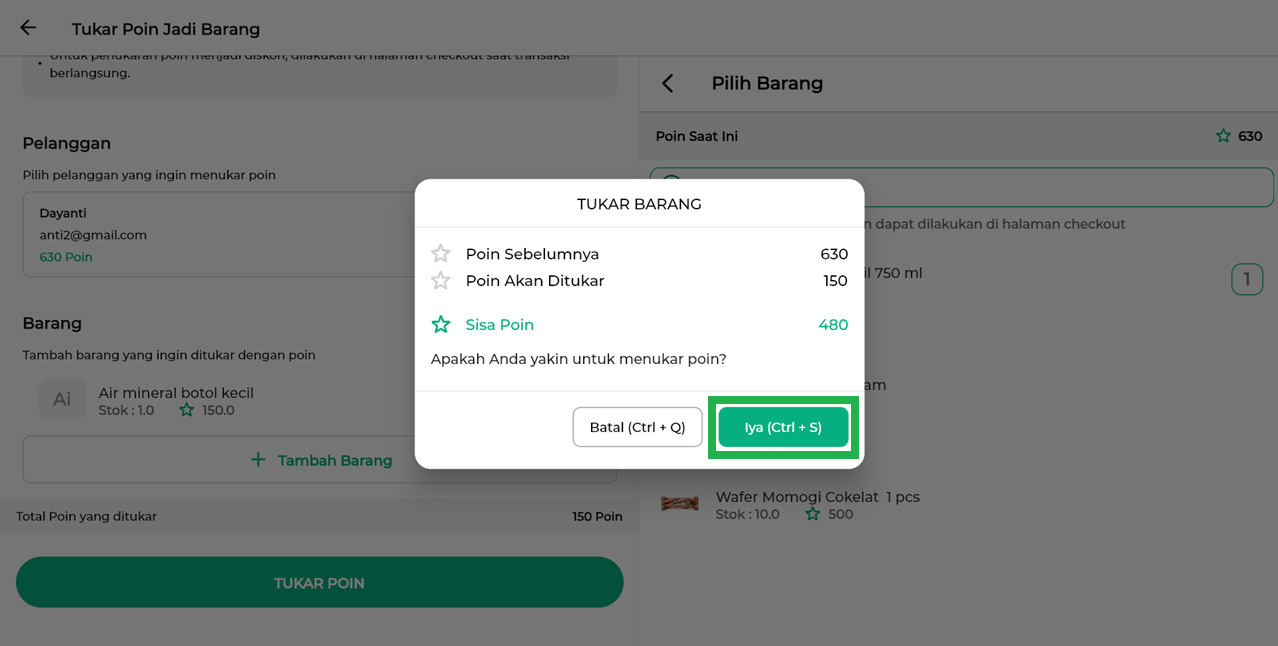This screenshot has height=646, width=1278.
Task: Click the Ai avatar of Air mineral item
Action: (x=62, y=399)
